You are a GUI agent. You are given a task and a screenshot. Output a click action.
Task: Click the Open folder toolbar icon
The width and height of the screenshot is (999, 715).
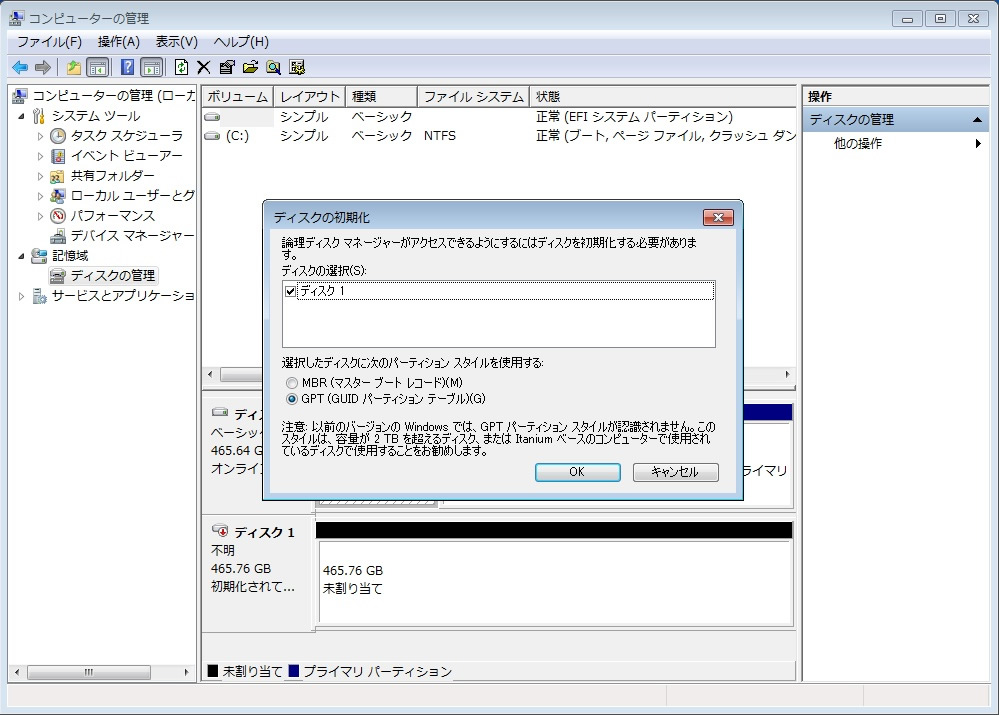(x=250, y=67)
